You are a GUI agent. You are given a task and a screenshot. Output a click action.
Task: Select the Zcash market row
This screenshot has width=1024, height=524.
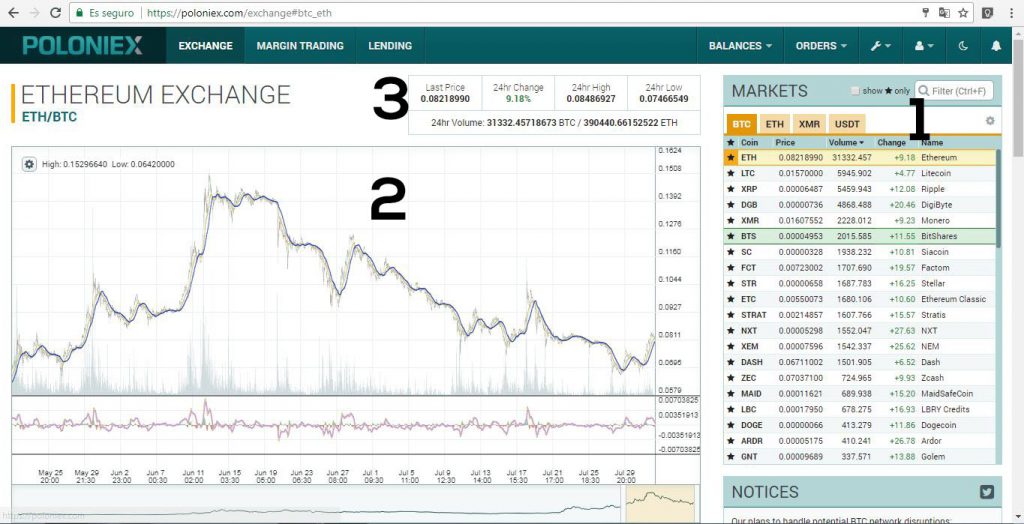click(x=861, y=378)
